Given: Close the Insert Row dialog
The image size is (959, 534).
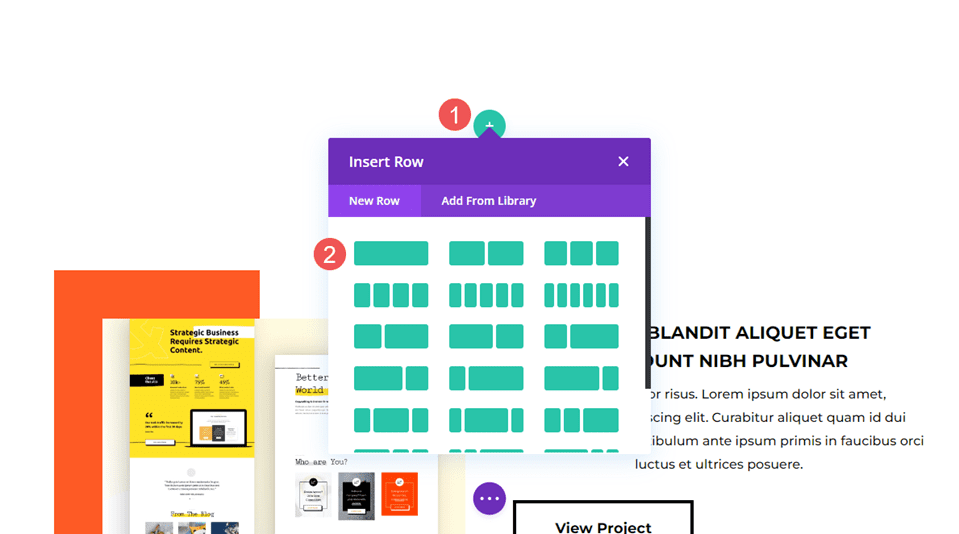Looking at the screenshot, I should pyautogui.click(x=623, y=161).
